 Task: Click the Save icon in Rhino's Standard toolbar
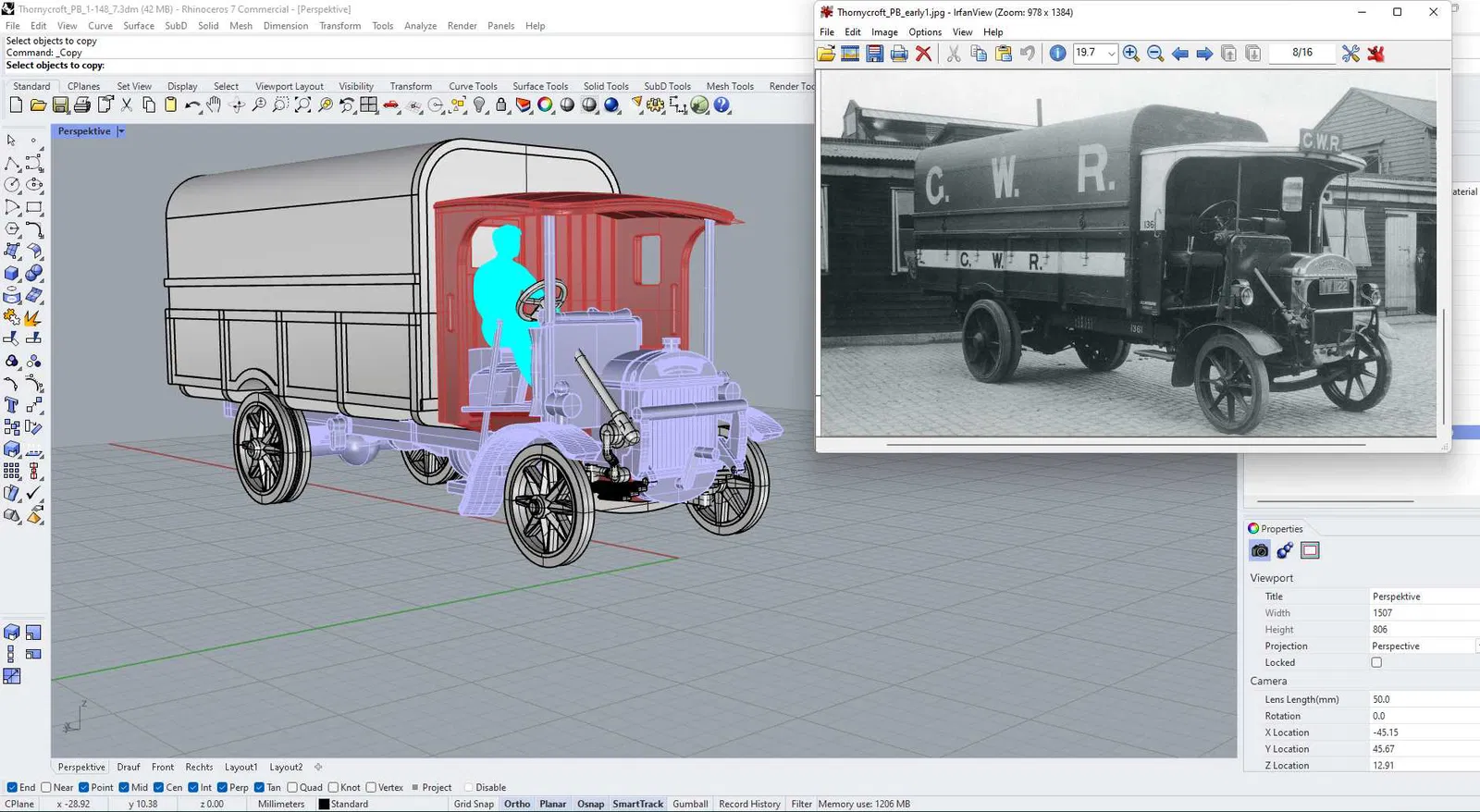pyautogui.click(x=60, y=105)
